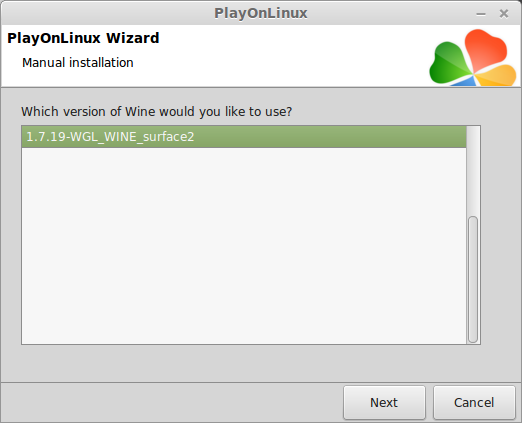Screen dimensions: 522x423
Task: Click the red leaf of the logo
Action: click(x=486, y=49)
